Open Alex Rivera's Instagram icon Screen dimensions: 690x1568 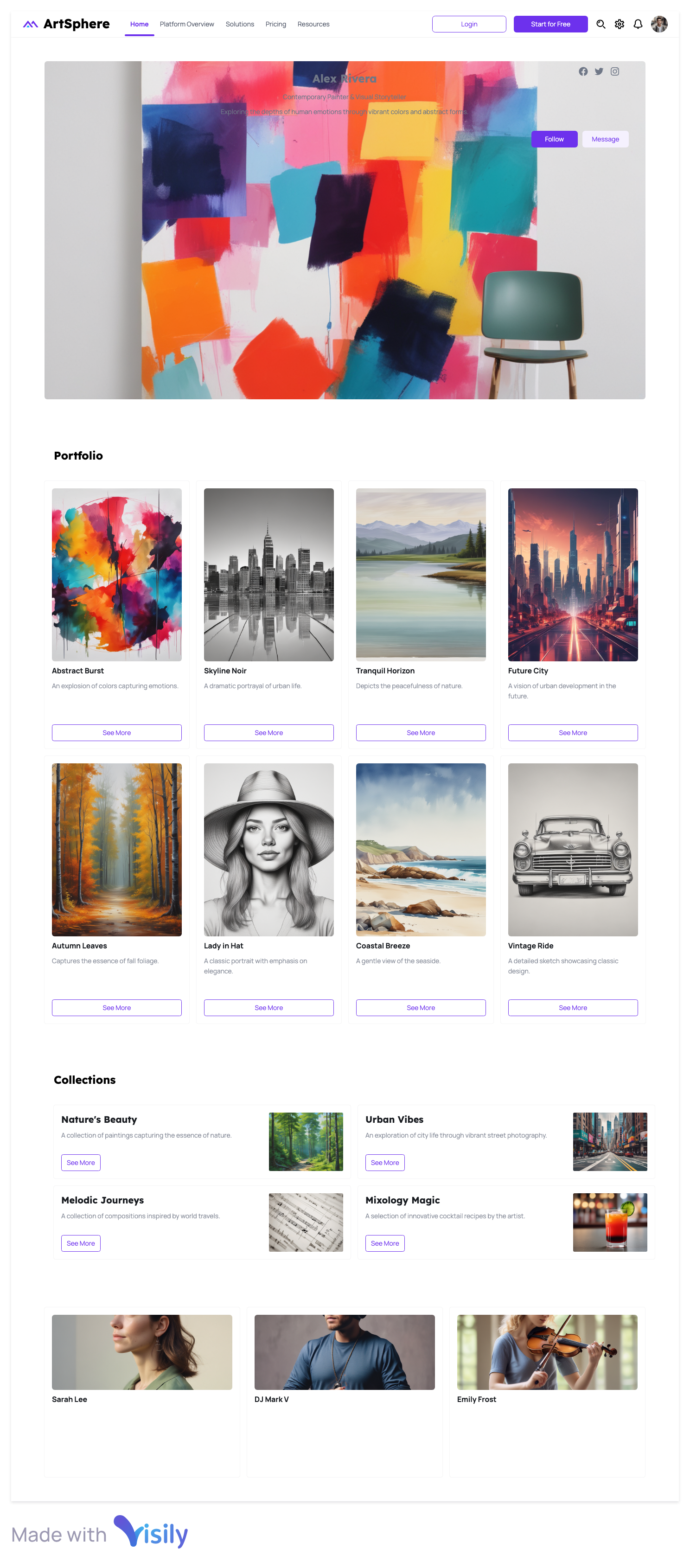click(614, 71)
